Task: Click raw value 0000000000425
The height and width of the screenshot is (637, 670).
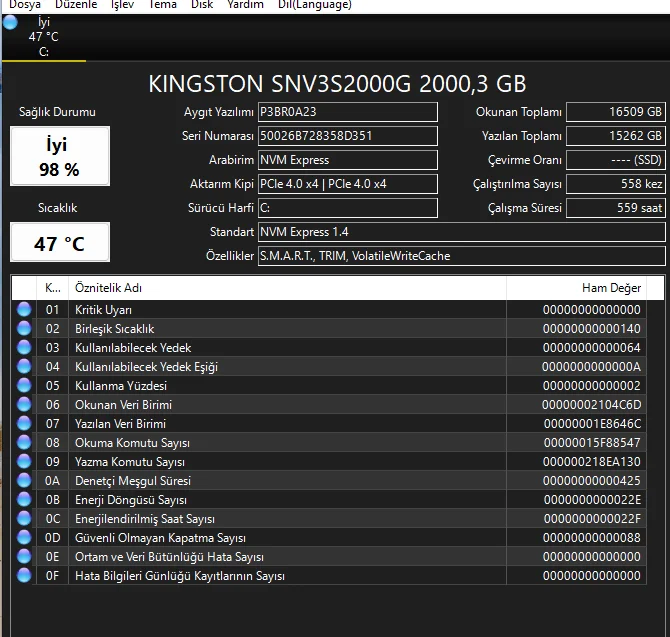Action: pyautogui.click(x=592, y=481)
